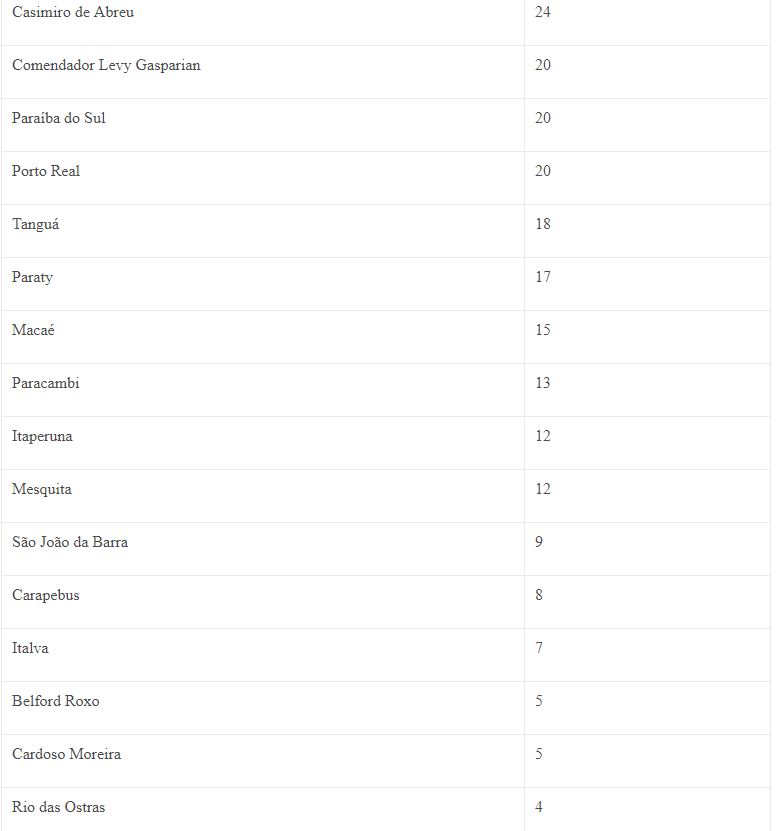Select the value 9 for São João da Barra
The height and width of the screenshot is (831, 780).
coord(539,542)
